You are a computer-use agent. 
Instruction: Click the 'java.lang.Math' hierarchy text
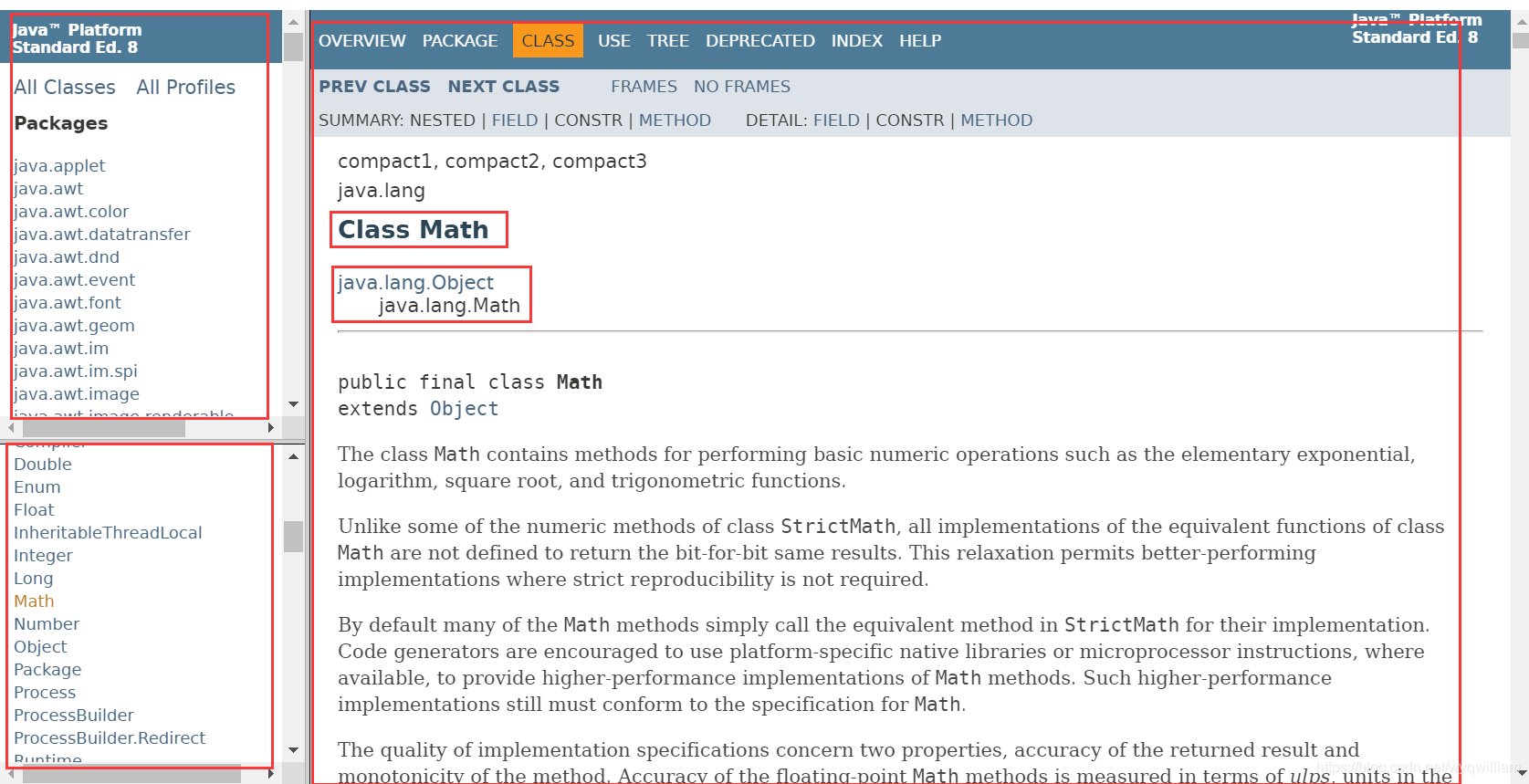[449, 306]
